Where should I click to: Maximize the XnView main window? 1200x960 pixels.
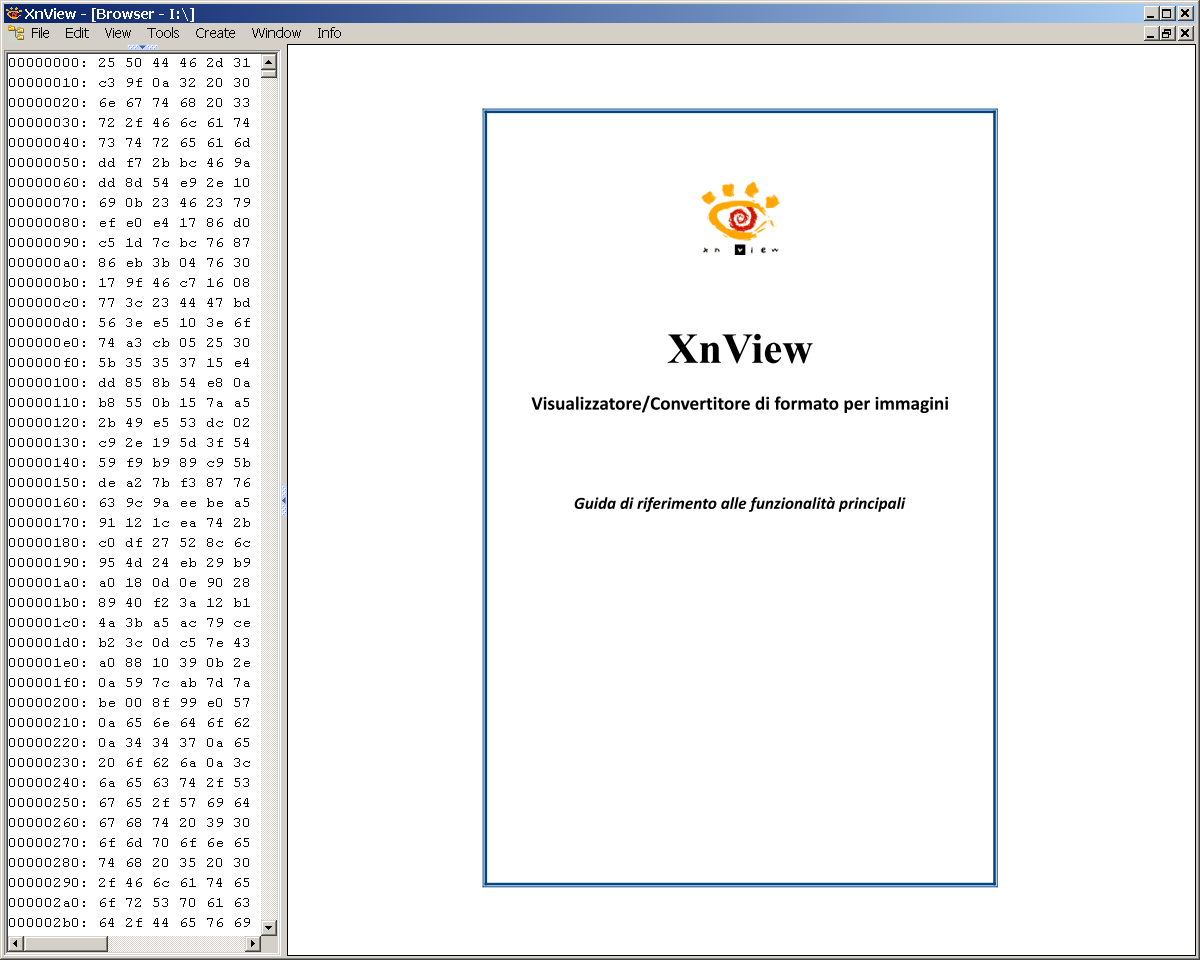pyautogui.click(x=1168, y=14)
